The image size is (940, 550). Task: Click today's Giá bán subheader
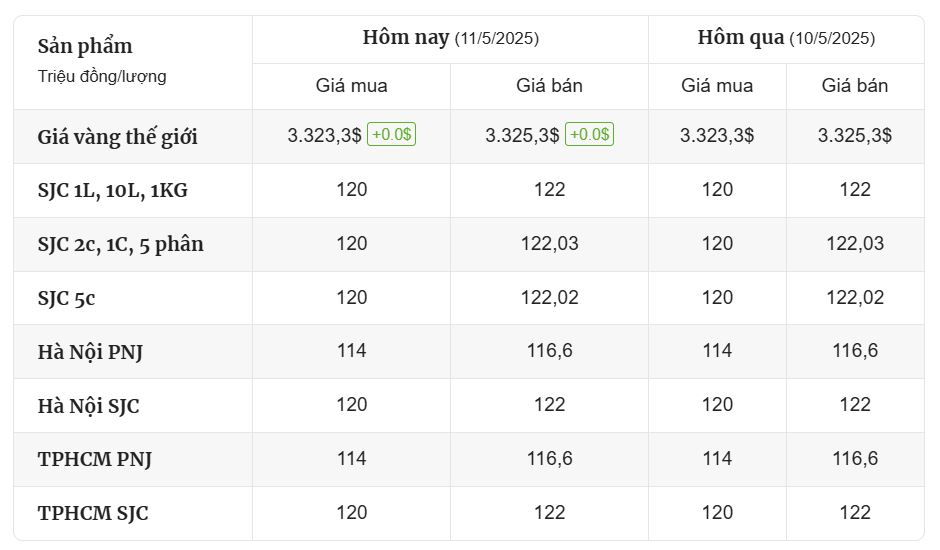[549, 86]
